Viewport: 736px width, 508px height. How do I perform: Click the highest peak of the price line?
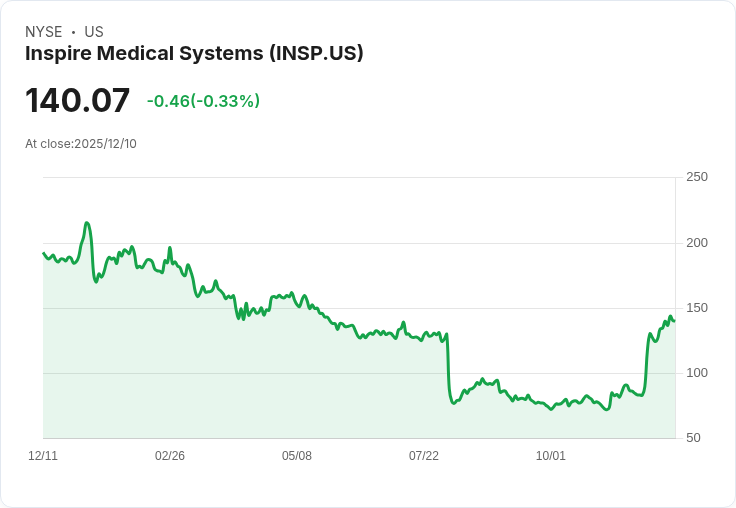[x=87, y=223]
